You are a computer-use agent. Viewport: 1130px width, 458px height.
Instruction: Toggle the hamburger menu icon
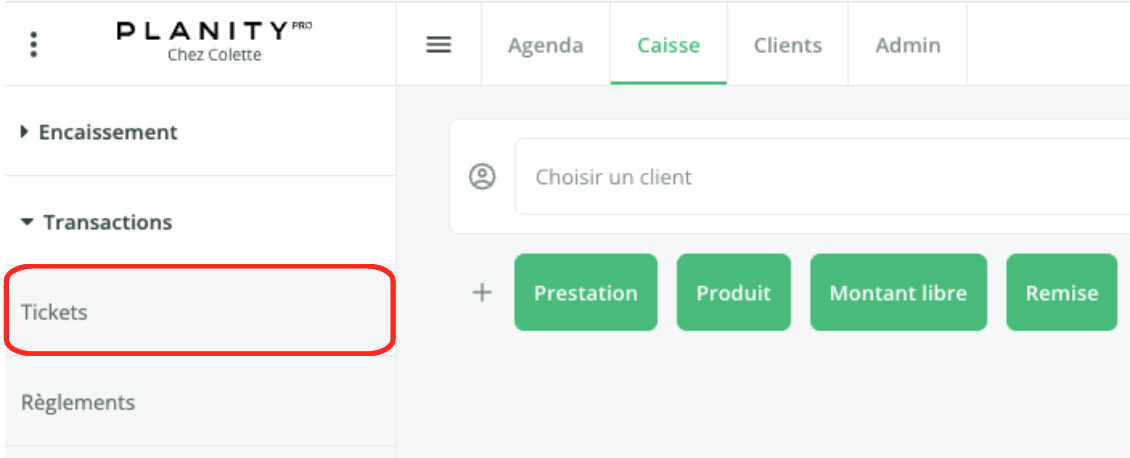pyautogui.click(x=439, y=45)
